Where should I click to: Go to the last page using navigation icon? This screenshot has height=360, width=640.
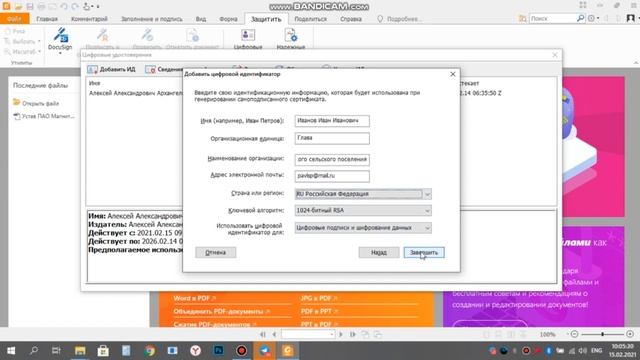click(x=353, y=334)
